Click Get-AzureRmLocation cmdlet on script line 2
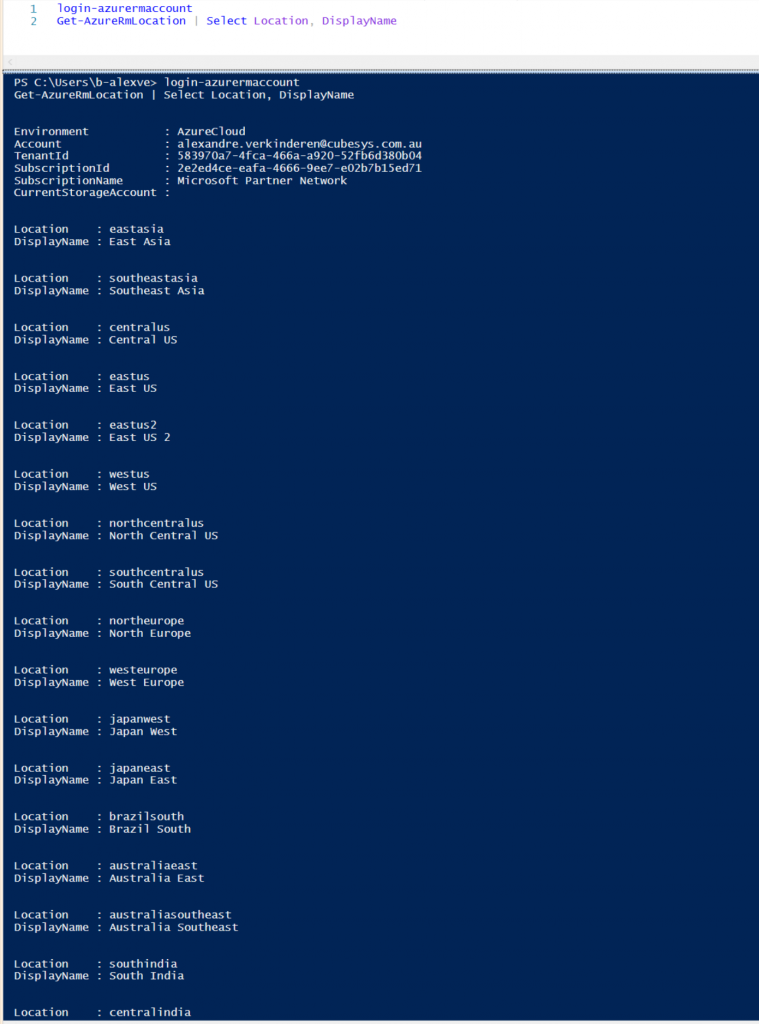 tap(121, 21)
